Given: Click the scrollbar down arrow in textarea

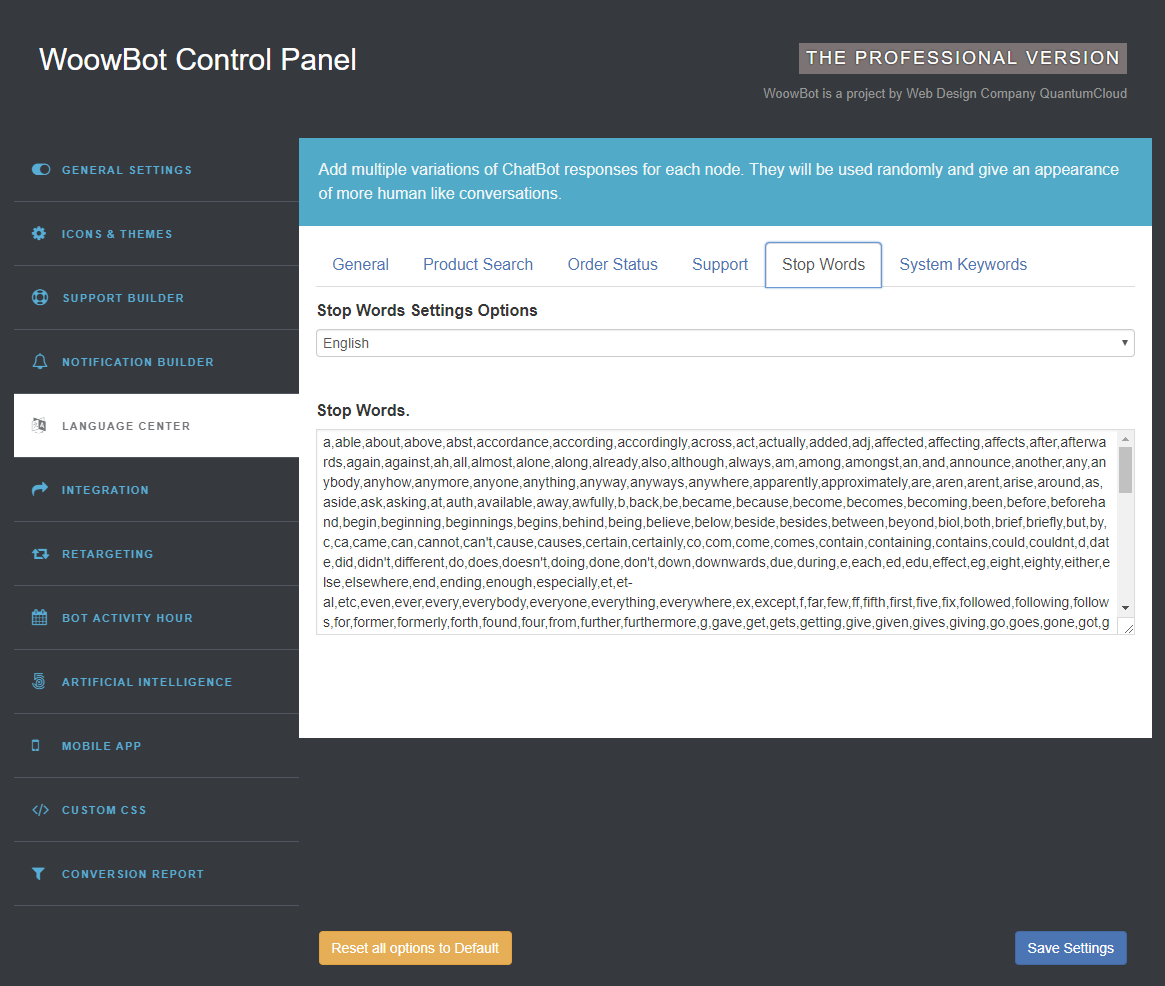Looking at the screenshot, I should pos(1126,608).
